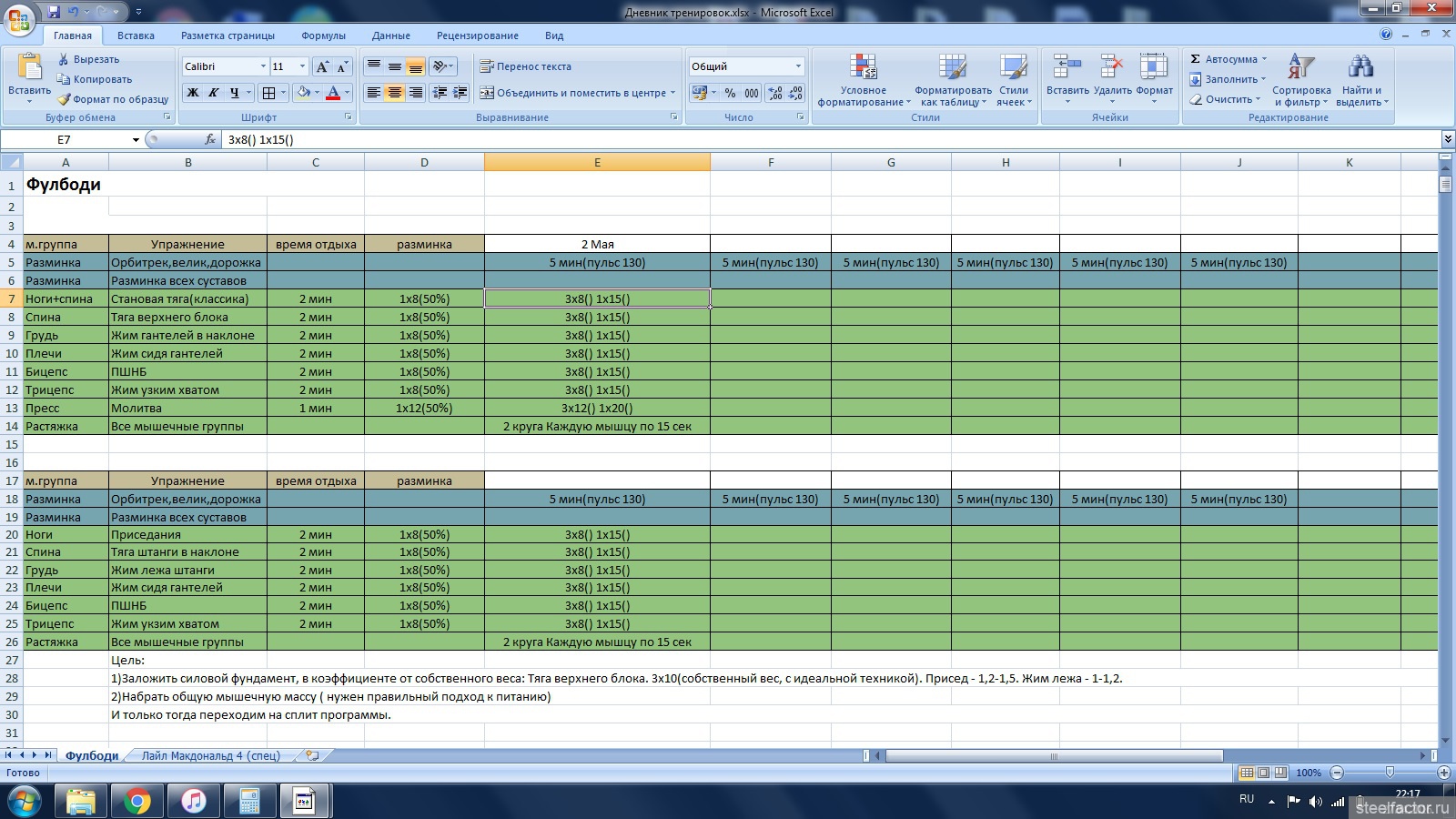
Task: Click the Office round button
Action: coord(19,19)
